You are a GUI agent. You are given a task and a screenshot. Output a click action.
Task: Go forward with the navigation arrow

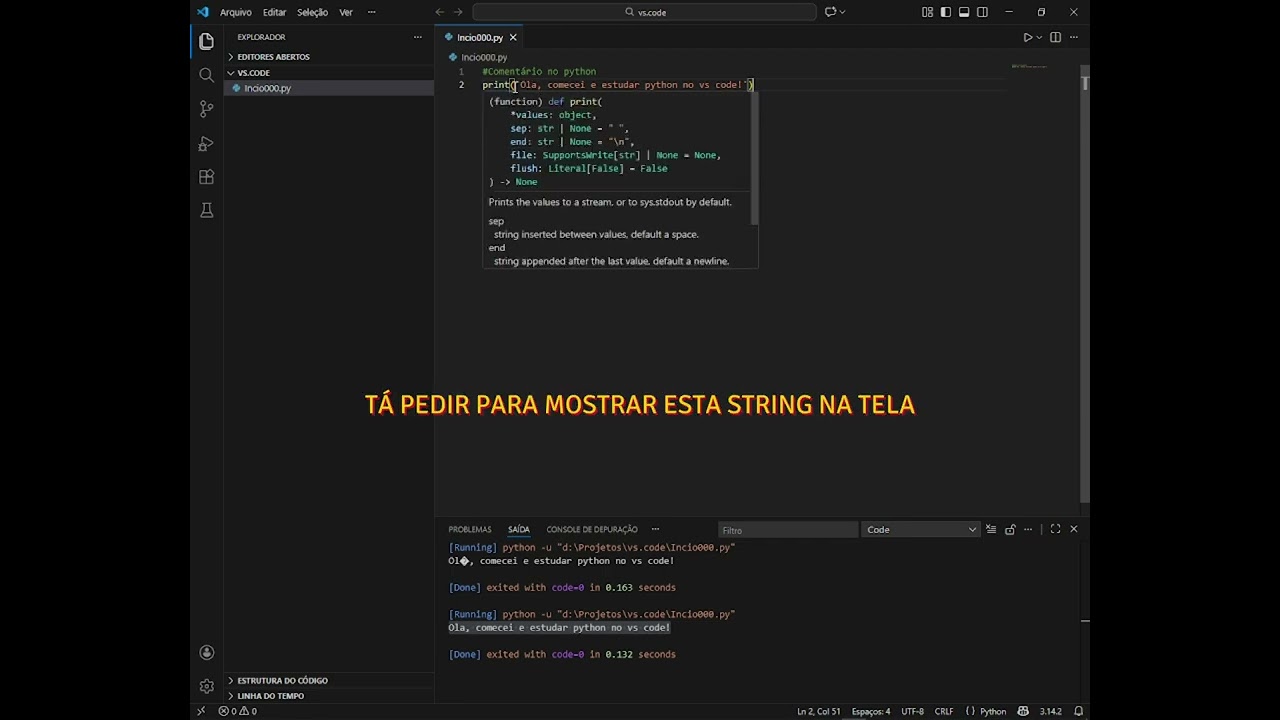458,12
